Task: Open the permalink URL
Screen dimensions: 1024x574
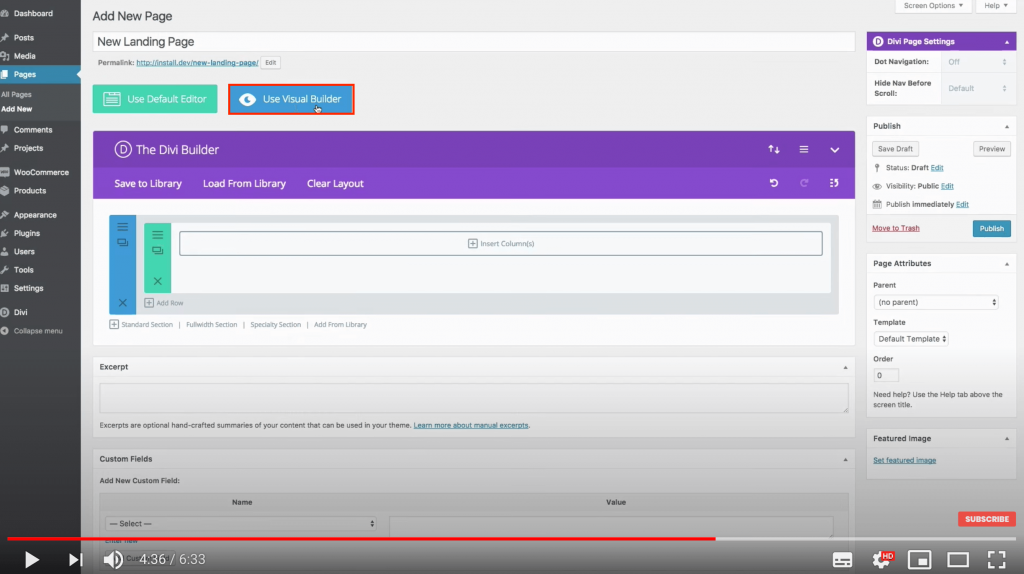Action: 197,63
